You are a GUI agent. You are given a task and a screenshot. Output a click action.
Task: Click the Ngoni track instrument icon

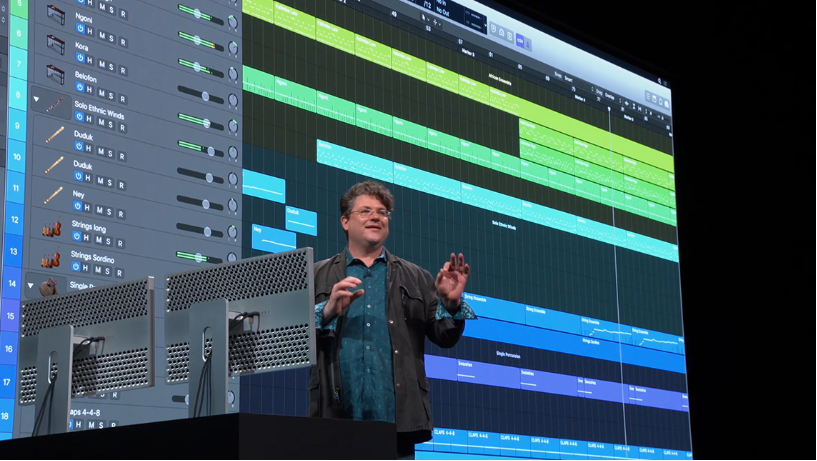point(55,15)
